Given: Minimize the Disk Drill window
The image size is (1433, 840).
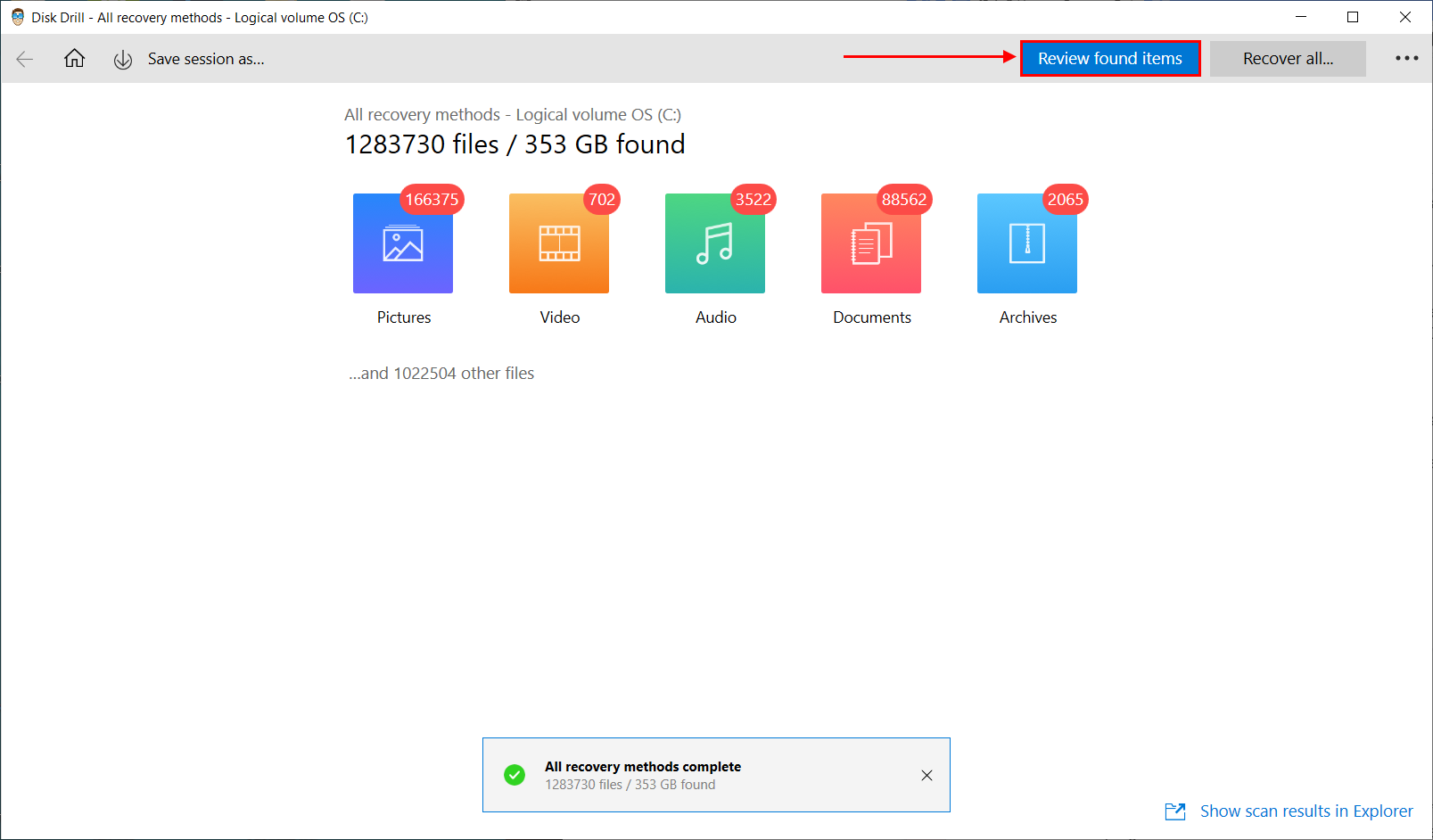Looking at the screenshot, I should [1301, 17].
